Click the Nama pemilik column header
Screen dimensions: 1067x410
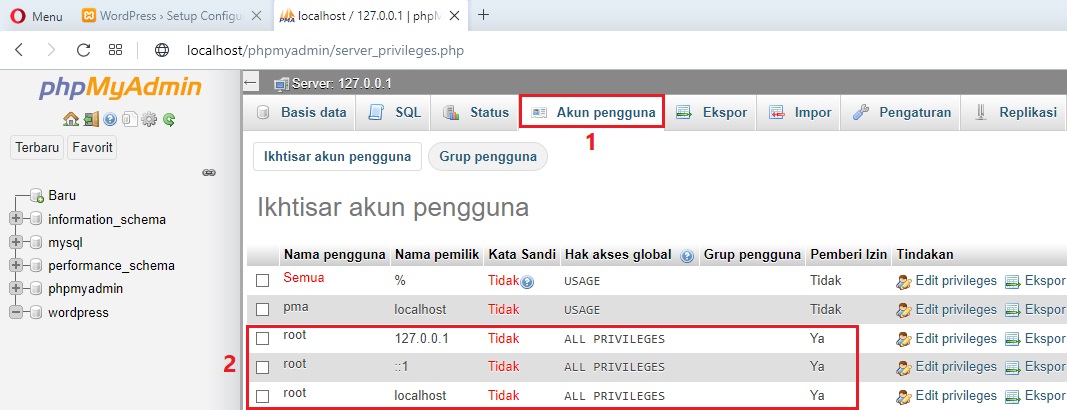tap(437, 255)
